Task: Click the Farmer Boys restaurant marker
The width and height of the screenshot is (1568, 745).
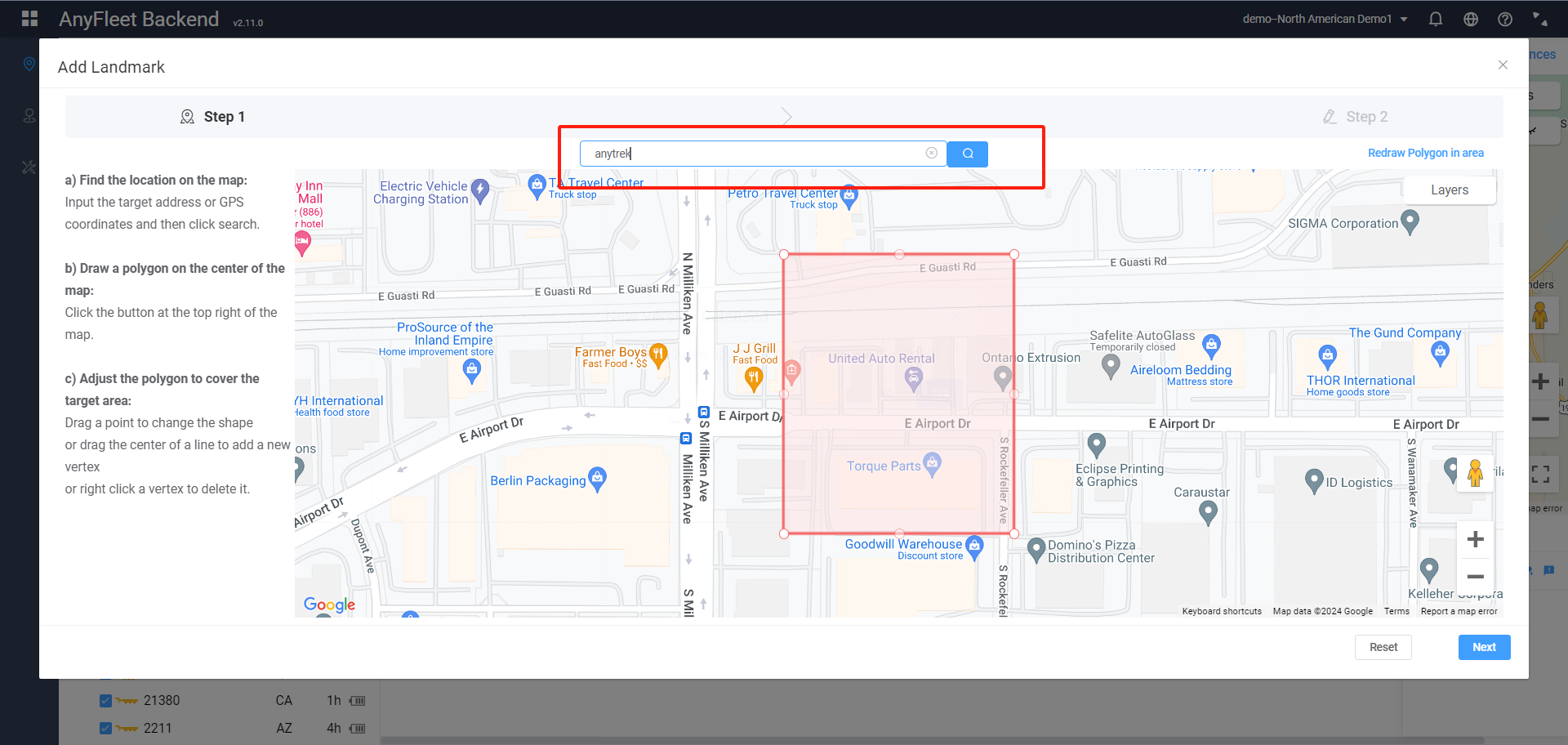Action: [658, 355]
